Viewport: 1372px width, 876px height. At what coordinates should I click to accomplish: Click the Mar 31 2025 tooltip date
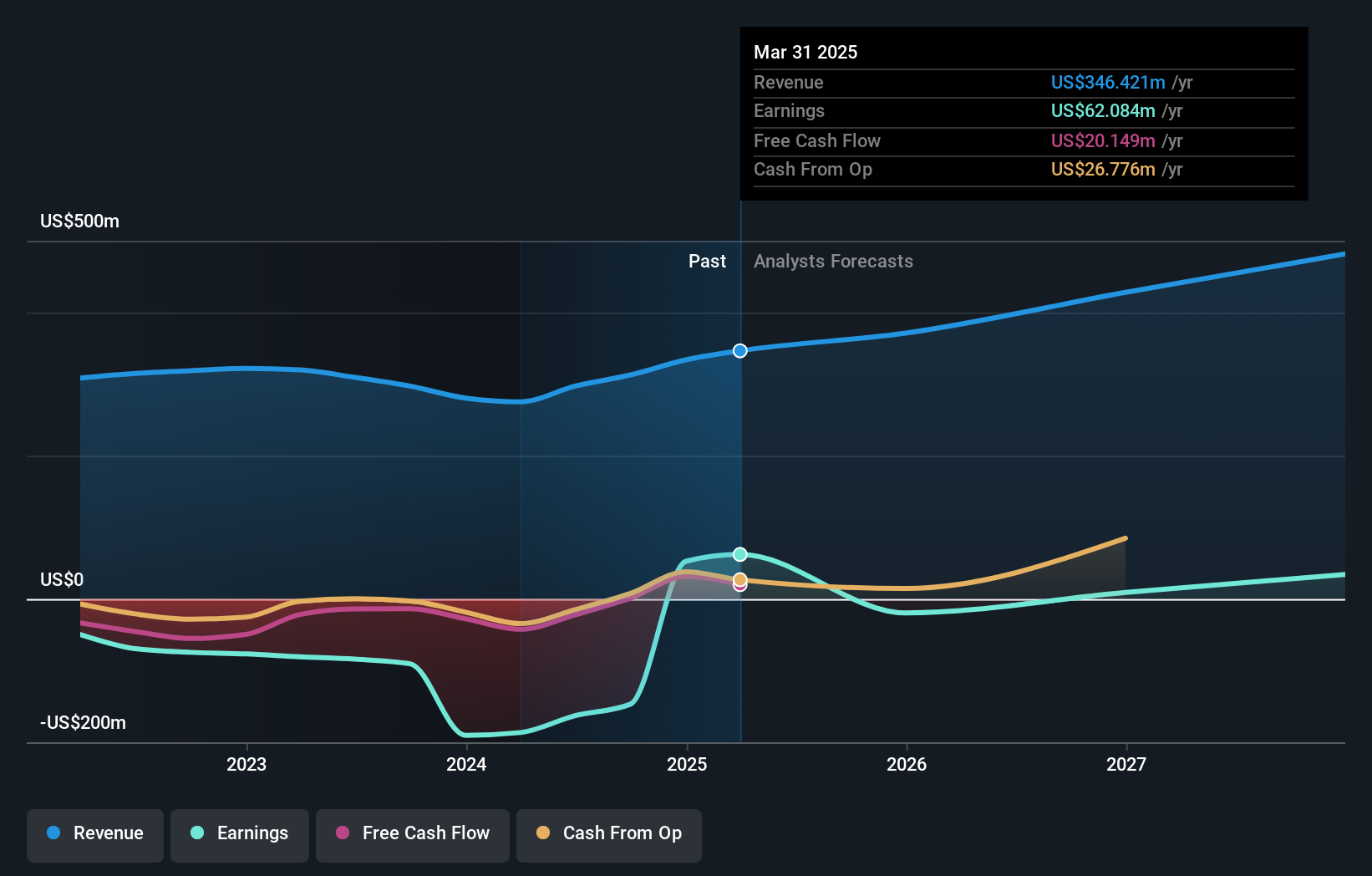click(x=805, y=53)
